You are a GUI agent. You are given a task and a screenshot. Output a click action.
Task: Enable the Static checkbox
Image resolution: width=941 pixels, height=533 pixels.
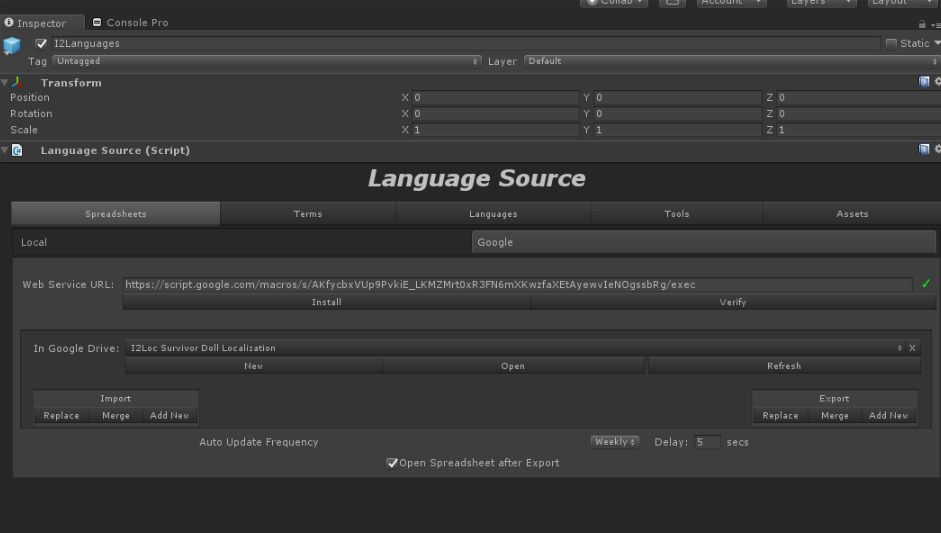tap(891, 44)
